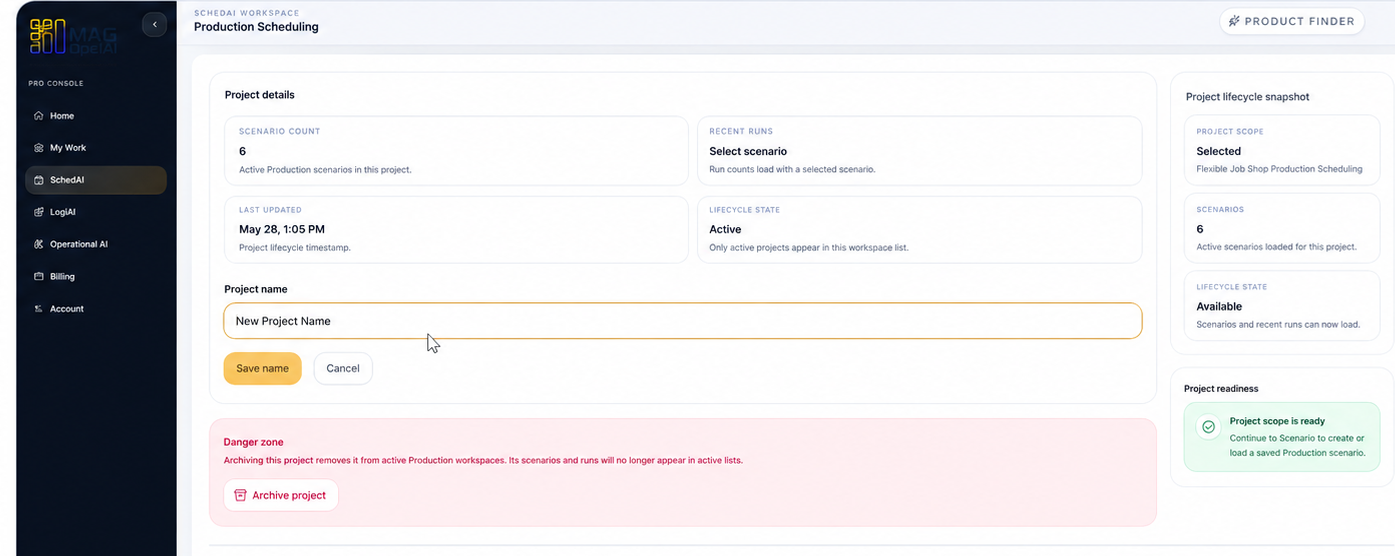Open the Product Finder button
Viewport: 1395px width, 556px height.
tap(1292, 21)
